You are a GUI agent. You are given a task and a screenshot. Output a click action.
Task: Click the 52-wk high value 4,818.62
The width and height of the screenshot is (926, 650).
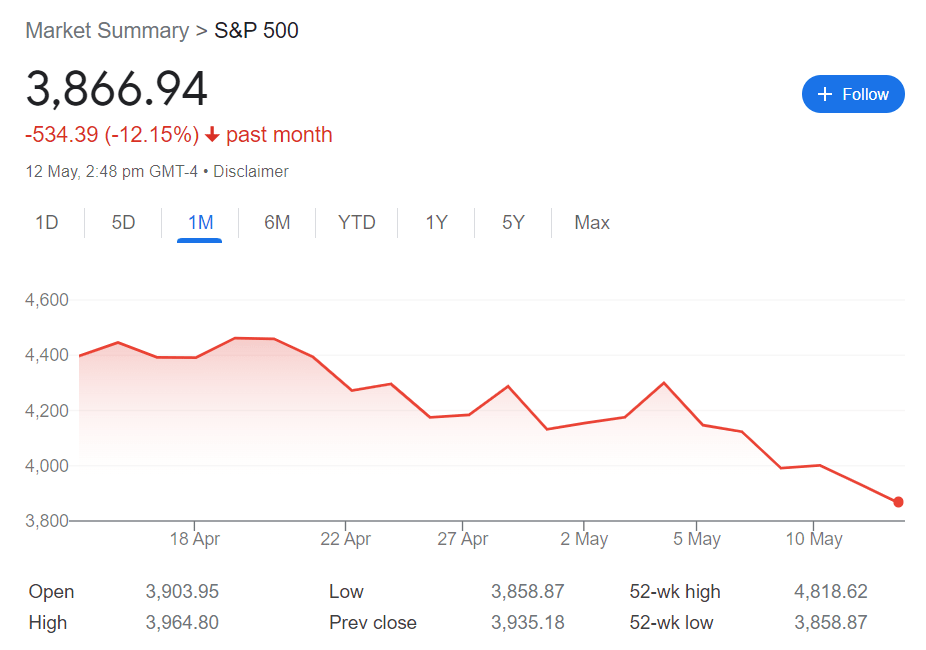pyautogui.click(x=830, y=591)
